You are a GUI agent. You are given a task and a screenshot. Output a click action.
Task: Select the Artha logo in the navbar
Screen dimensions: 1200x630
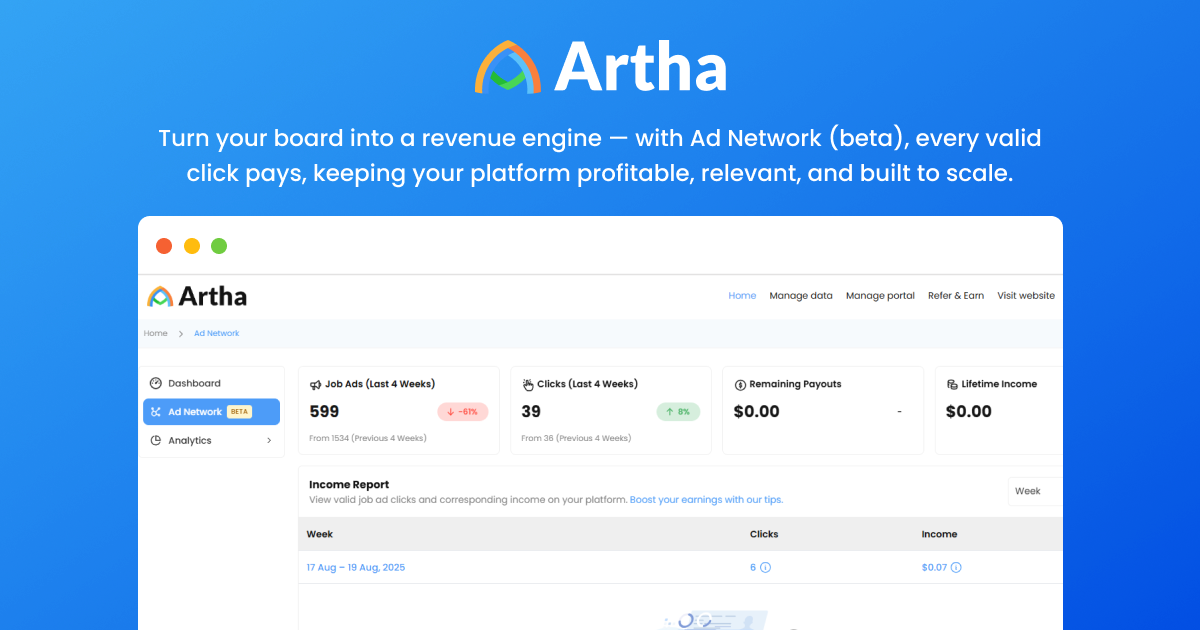(x=196, y=295)
